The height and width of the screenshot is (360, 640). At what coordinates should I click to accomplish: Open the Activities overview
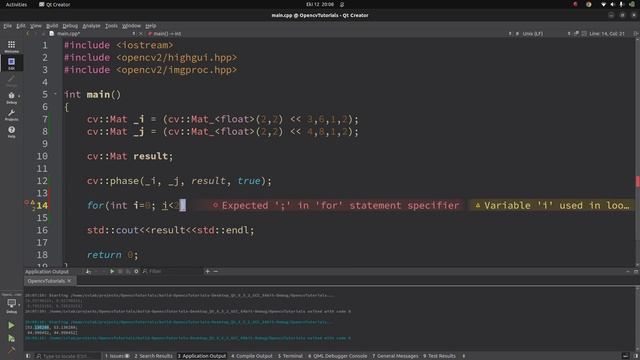16,4
